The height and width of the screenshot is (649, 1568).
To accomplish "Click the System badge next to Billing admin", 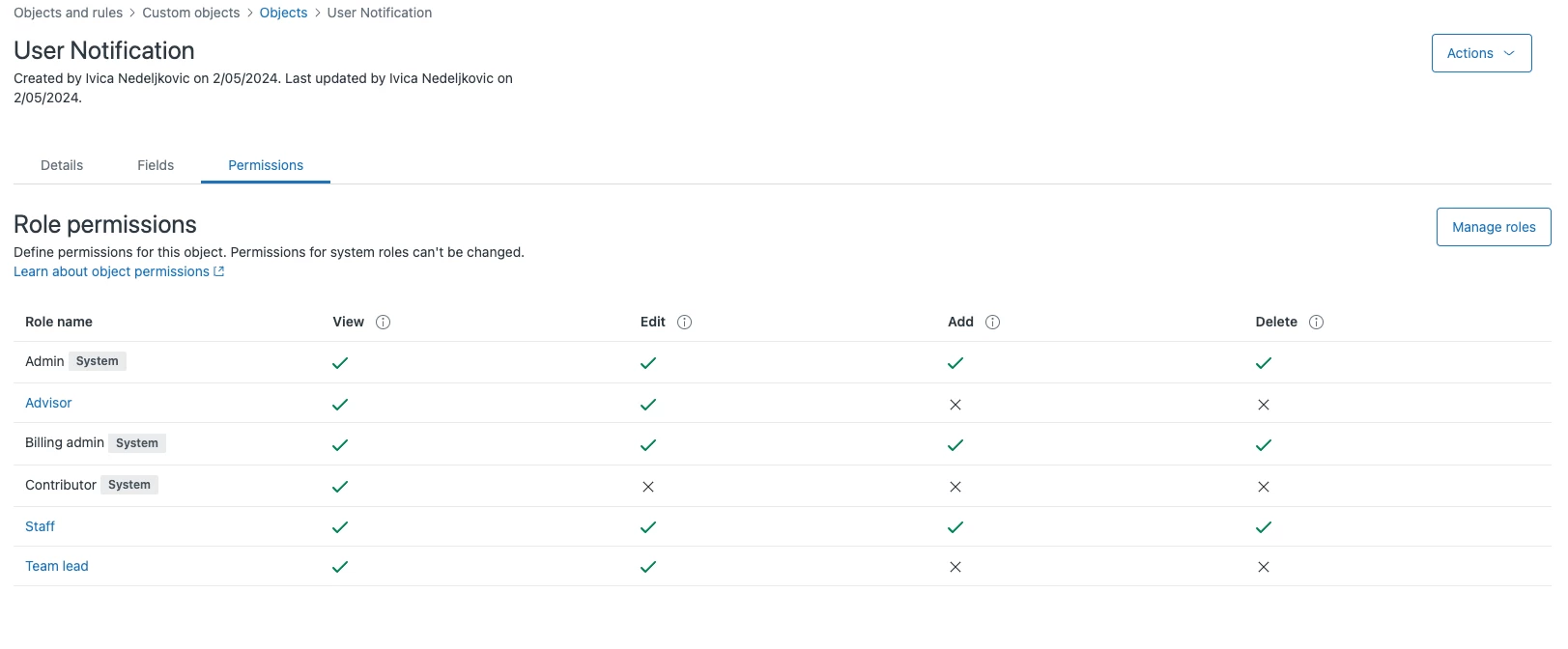I will pos(137,443).
